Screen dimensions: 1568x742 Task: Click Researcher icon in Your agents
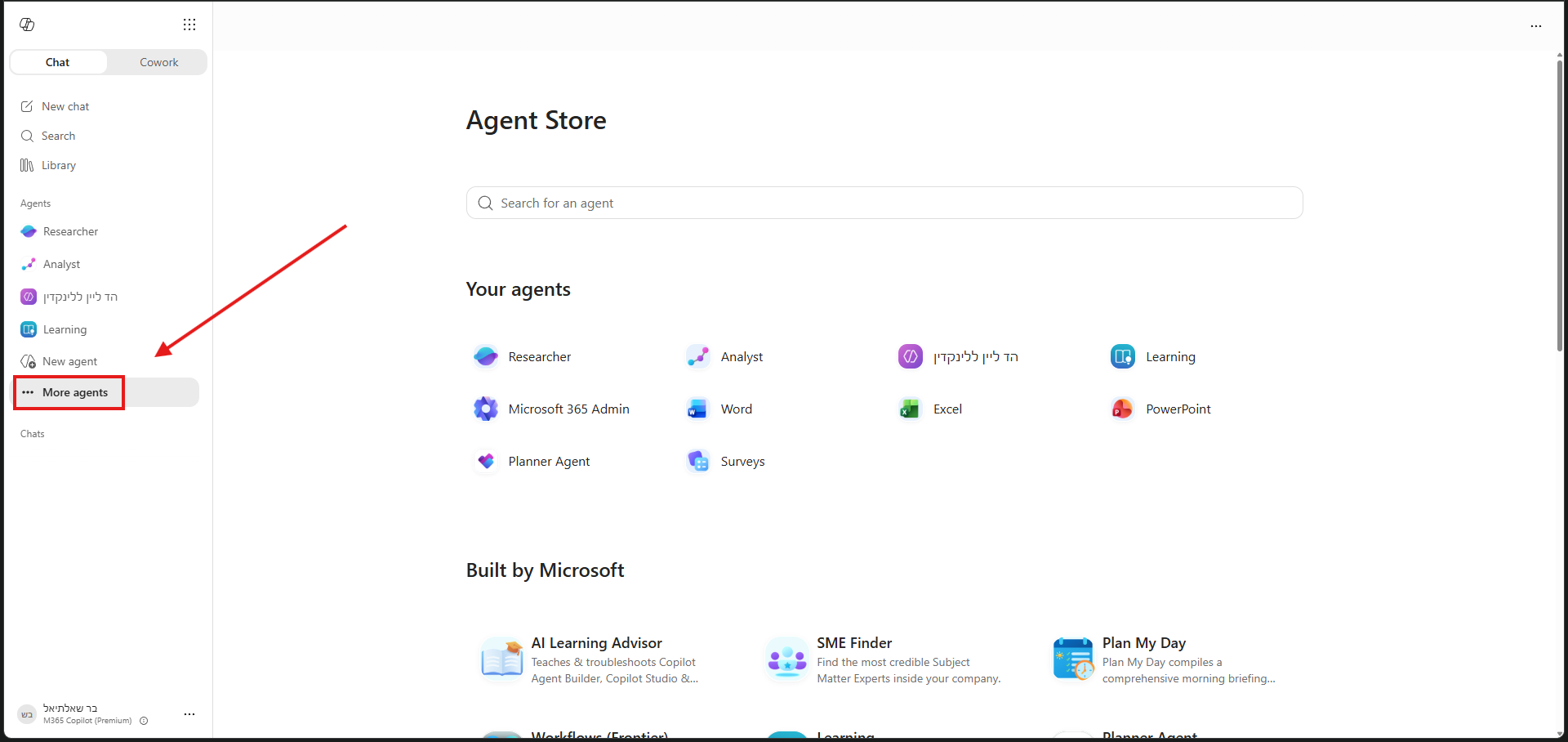(x=486, y=357)
